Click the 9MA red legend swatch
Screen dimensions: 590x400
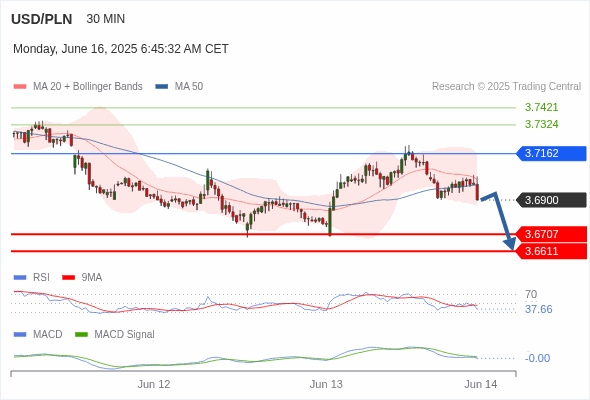point(68,278)
